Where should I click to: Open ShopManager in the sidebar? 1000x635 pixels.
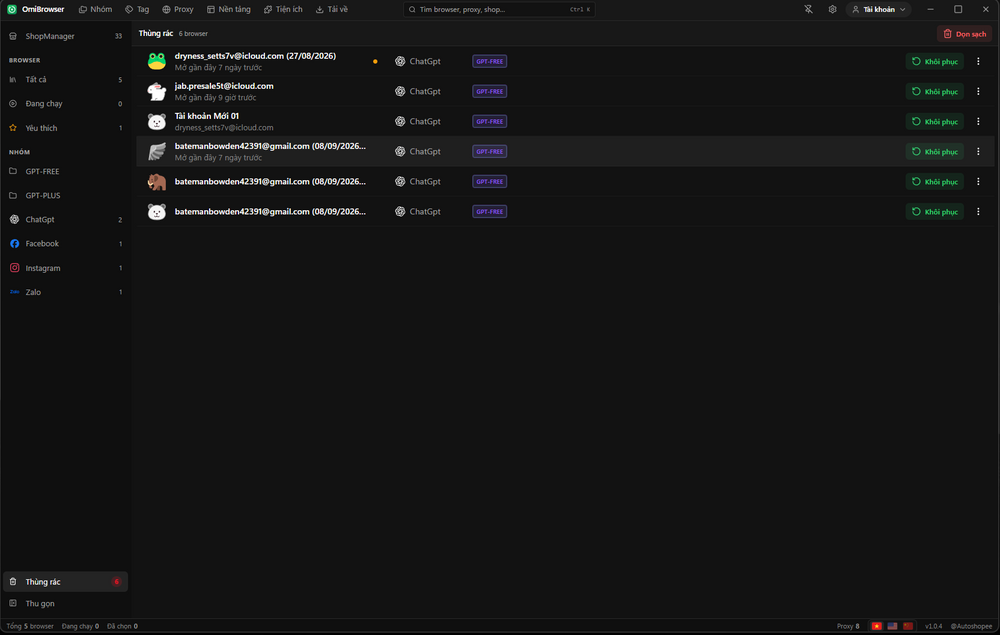click(x=65, y=36)
